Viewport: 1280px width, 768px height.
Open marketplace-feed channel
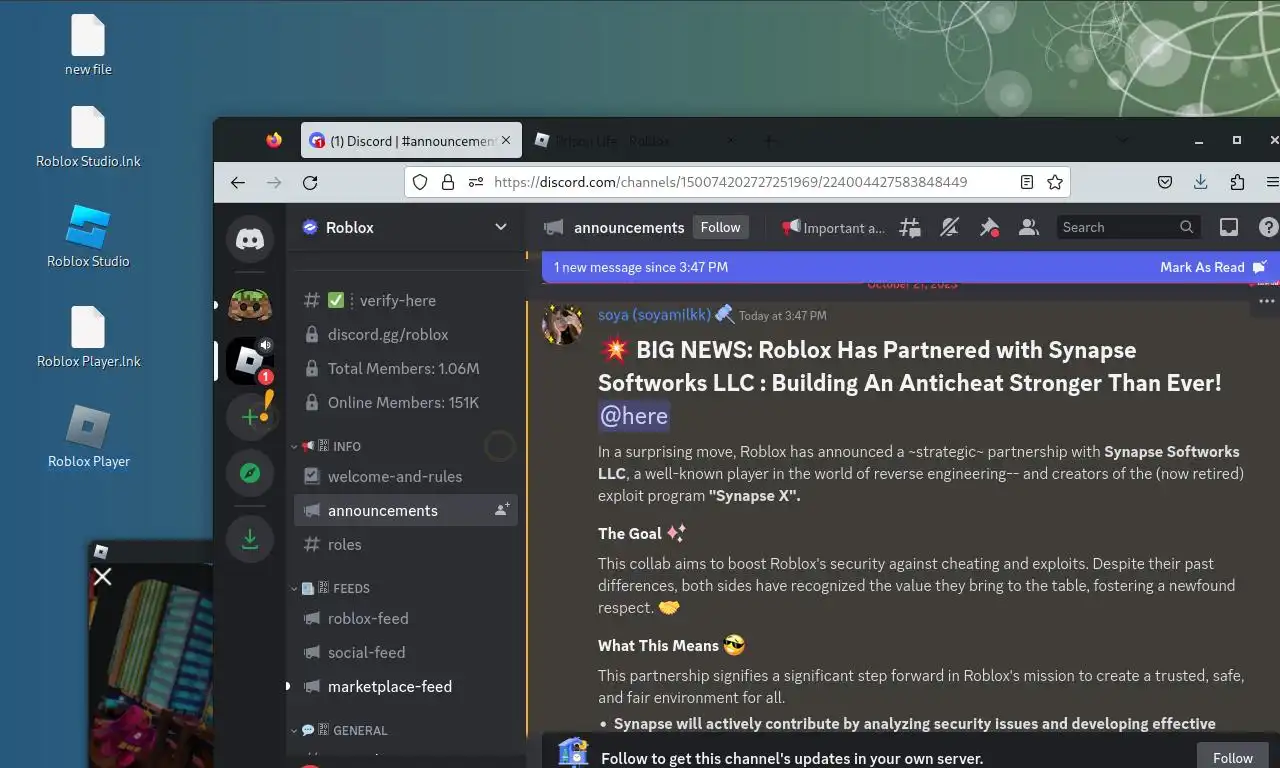[406, 686]
